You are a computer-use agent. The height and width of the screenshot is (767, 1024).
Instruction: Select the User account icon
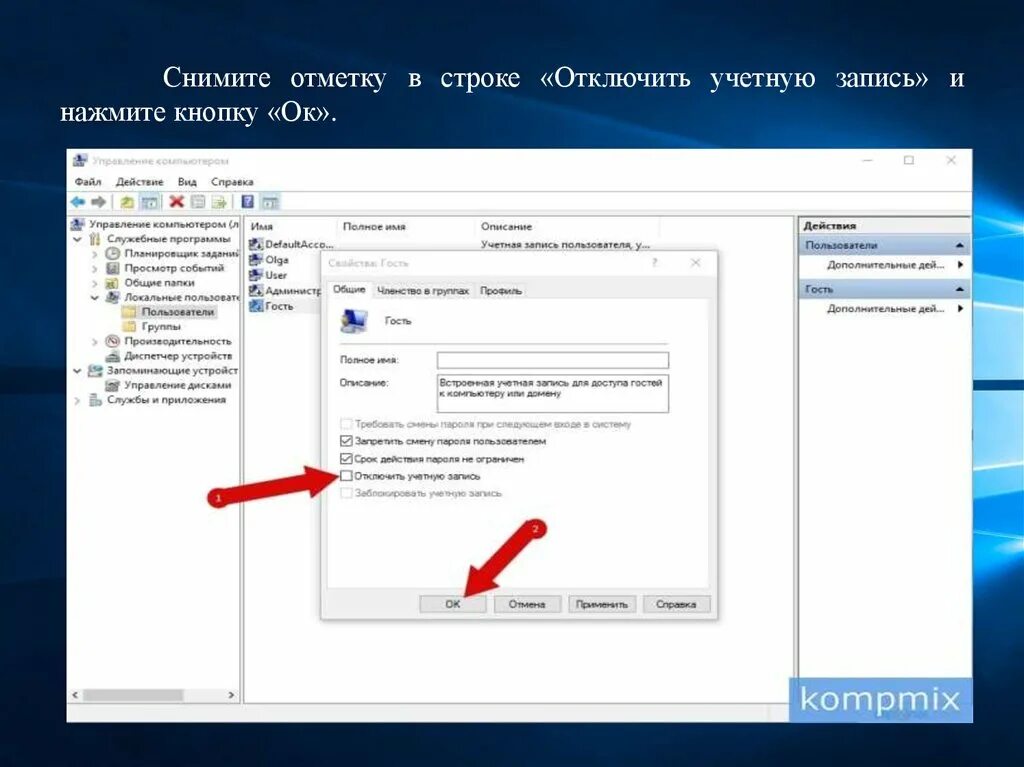(256, 275)
